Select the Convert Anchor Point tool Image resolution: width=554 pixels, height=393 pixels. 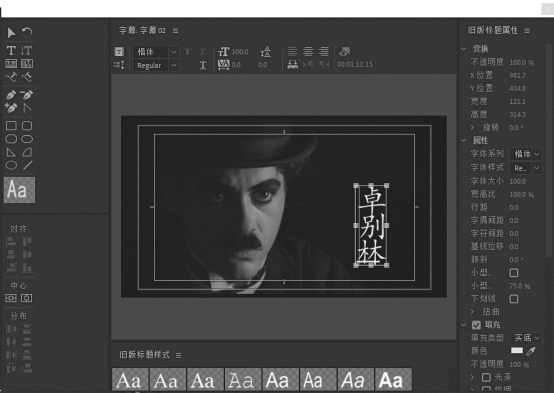[27, 108]
